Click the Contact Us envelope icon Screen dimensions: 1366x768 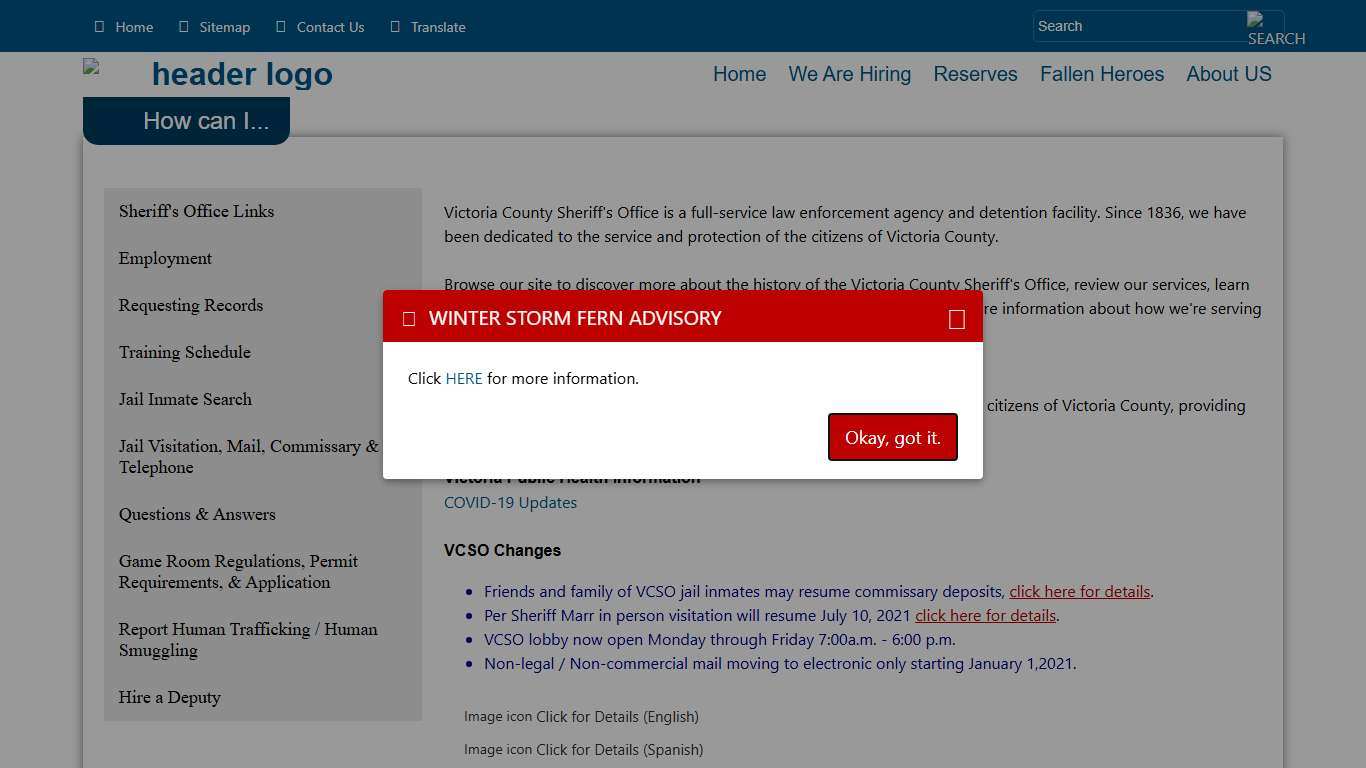pos(281,27)
